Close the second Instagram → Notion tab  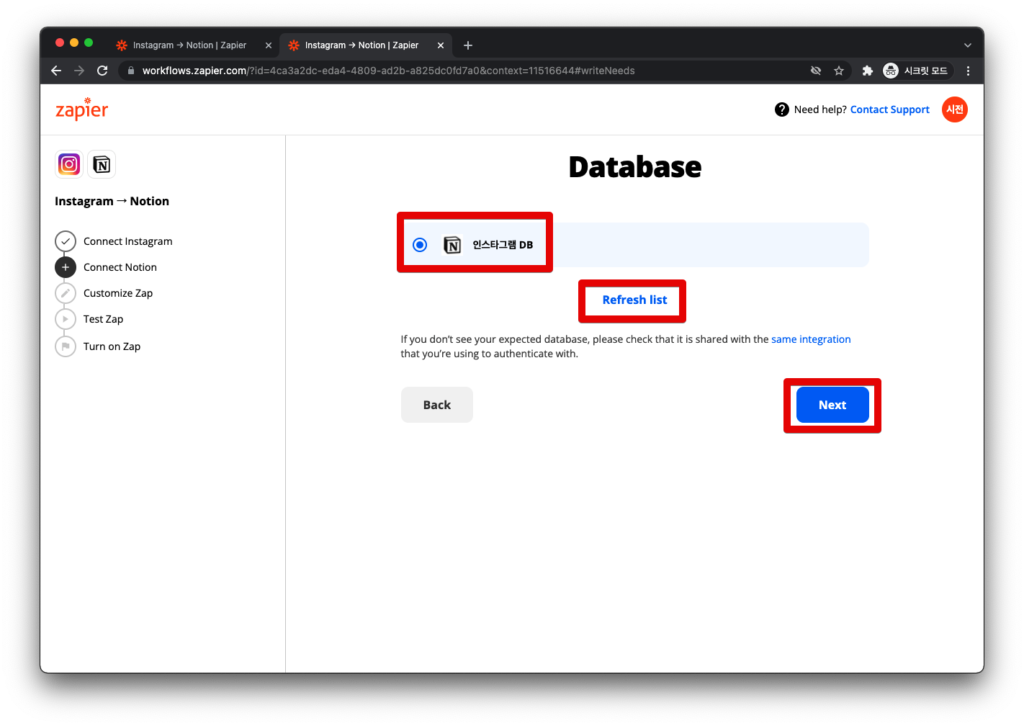click(440, 45)
